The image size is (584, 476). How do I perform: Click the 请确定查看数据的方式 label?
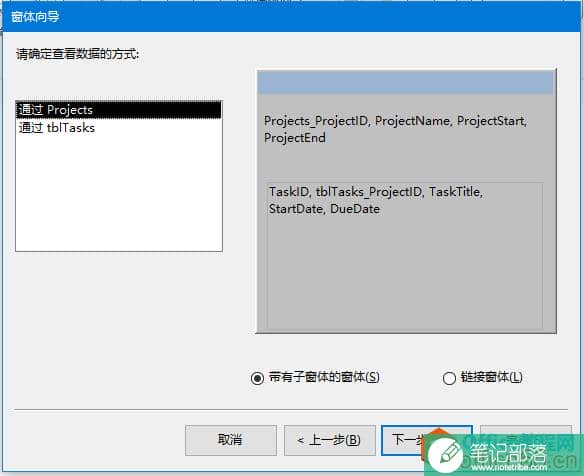pos(78,54)
